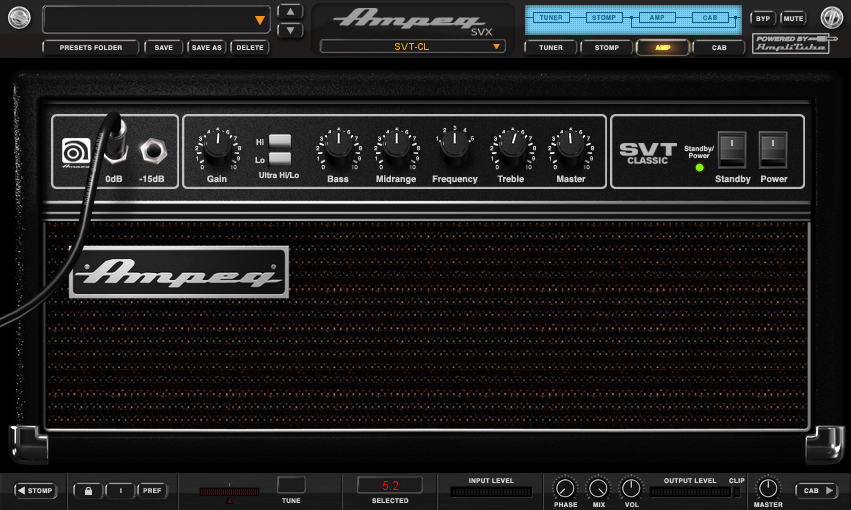851x510 pixels.
Task: Click the INPUT LEVEL meter
Action: (491, 492)
